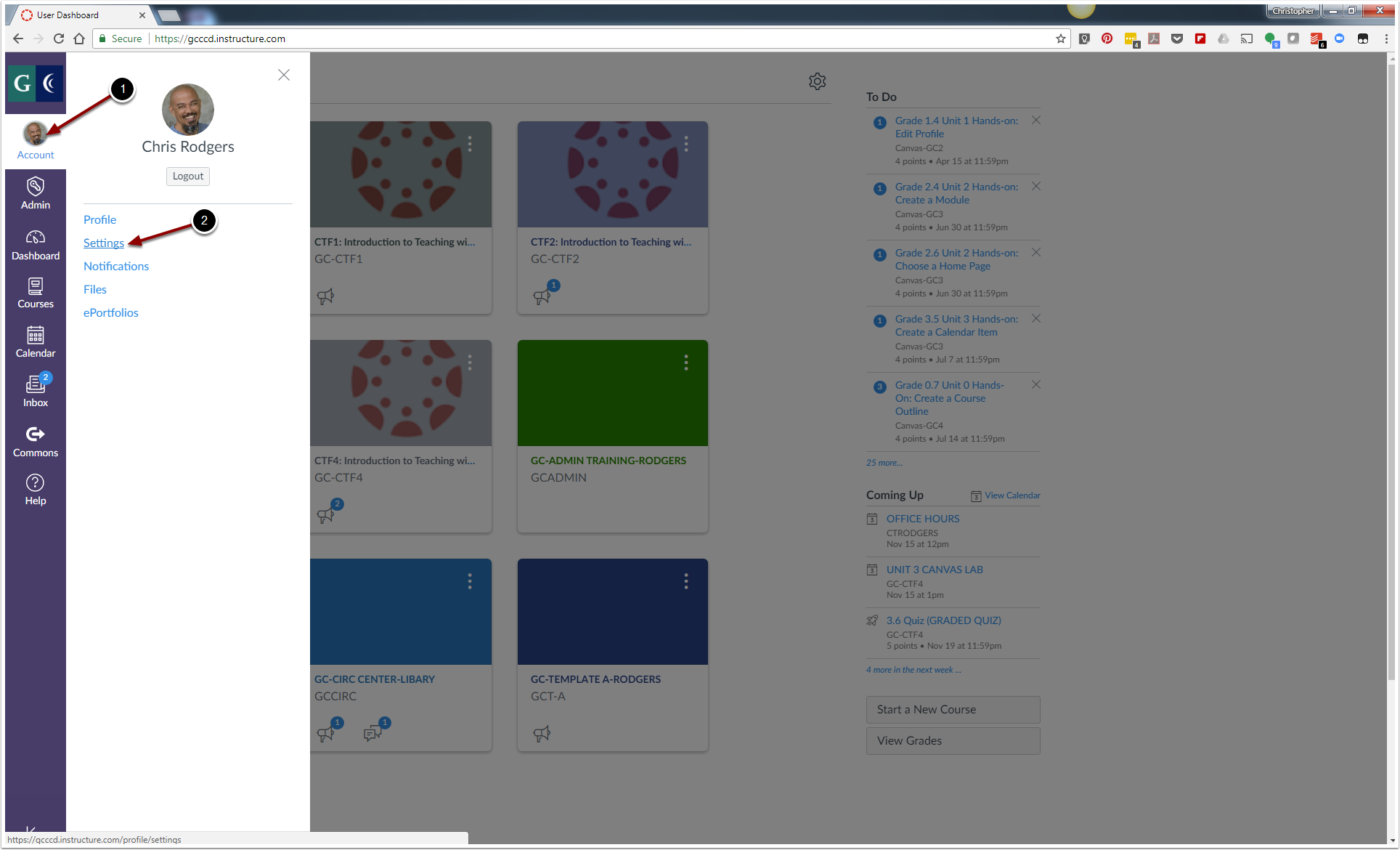The width and height of the screenshot is (1400, 850).
Task: Click the View Grades button
Action: [953, 740]
